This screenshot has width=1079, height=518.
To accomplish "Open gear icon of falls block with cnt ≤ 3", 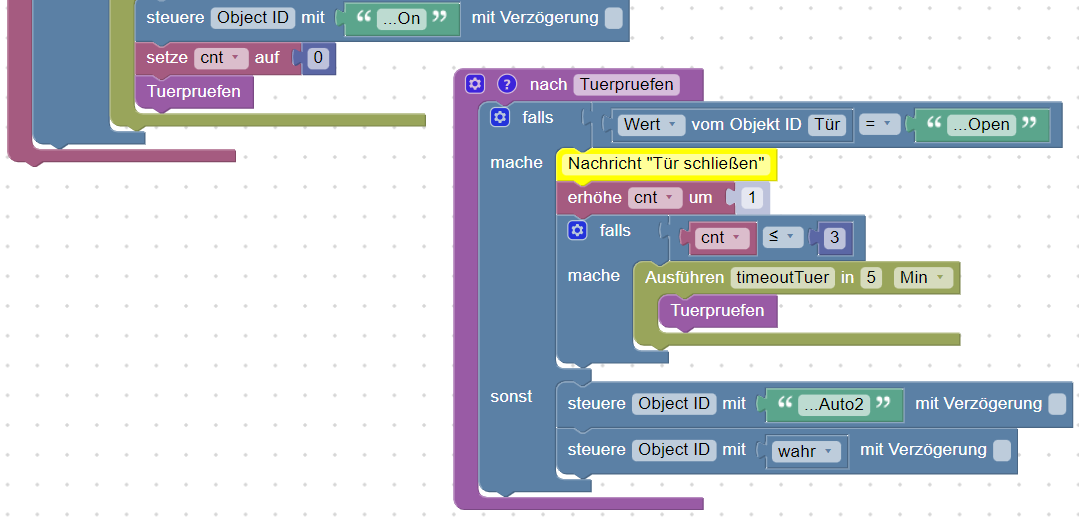I will [577, 230].
